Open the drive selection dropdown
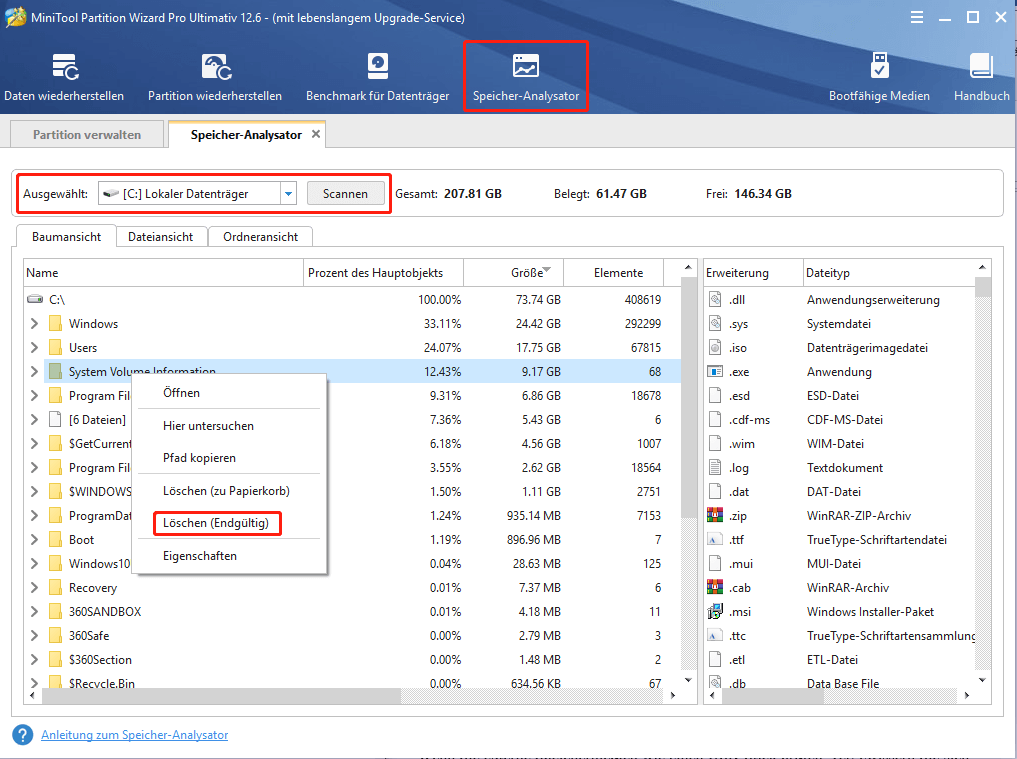This screenshot has width=1017, height=759. point(288,193)
